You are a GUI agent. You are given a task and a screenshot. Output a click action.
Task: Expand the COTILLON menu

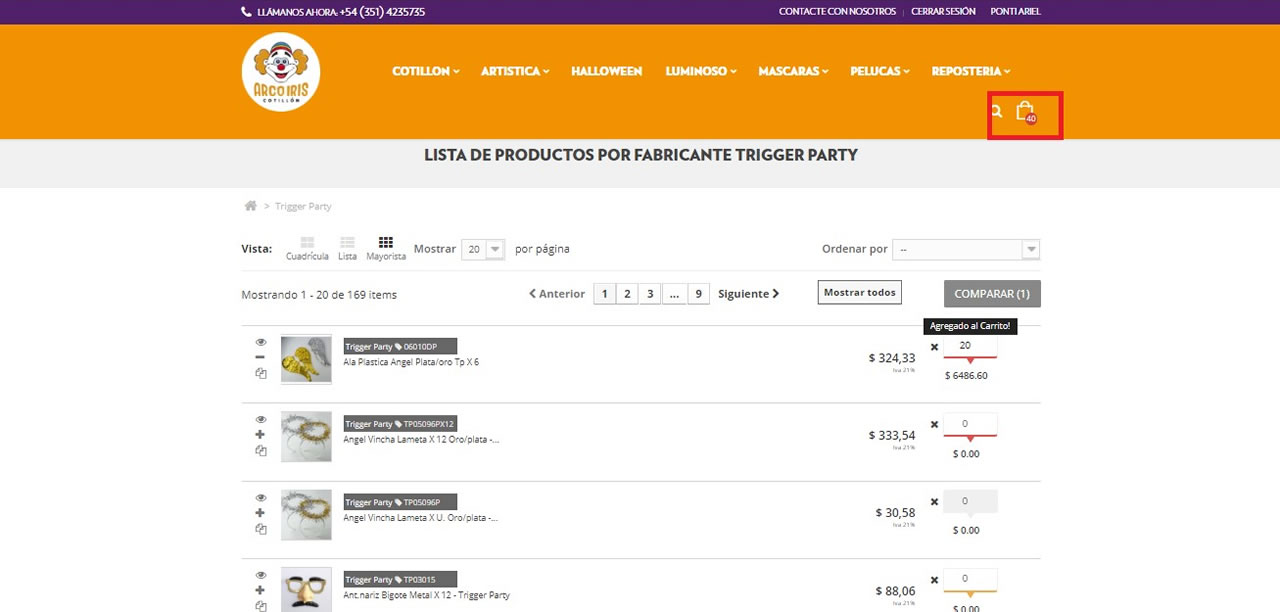pos(426,72)
